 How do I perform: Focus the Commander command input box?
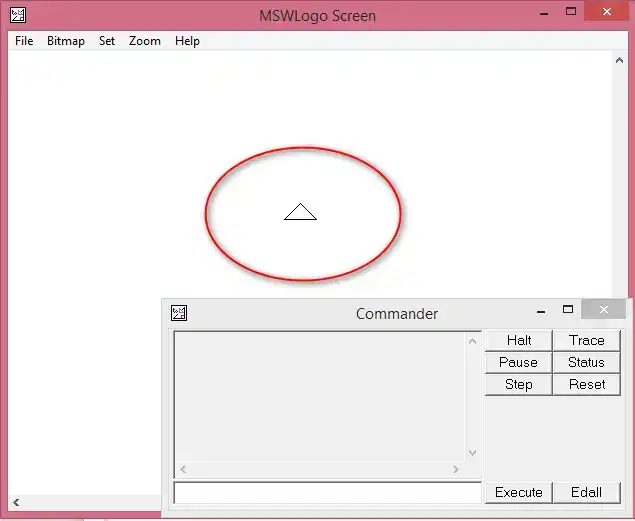tap(328, 493)
